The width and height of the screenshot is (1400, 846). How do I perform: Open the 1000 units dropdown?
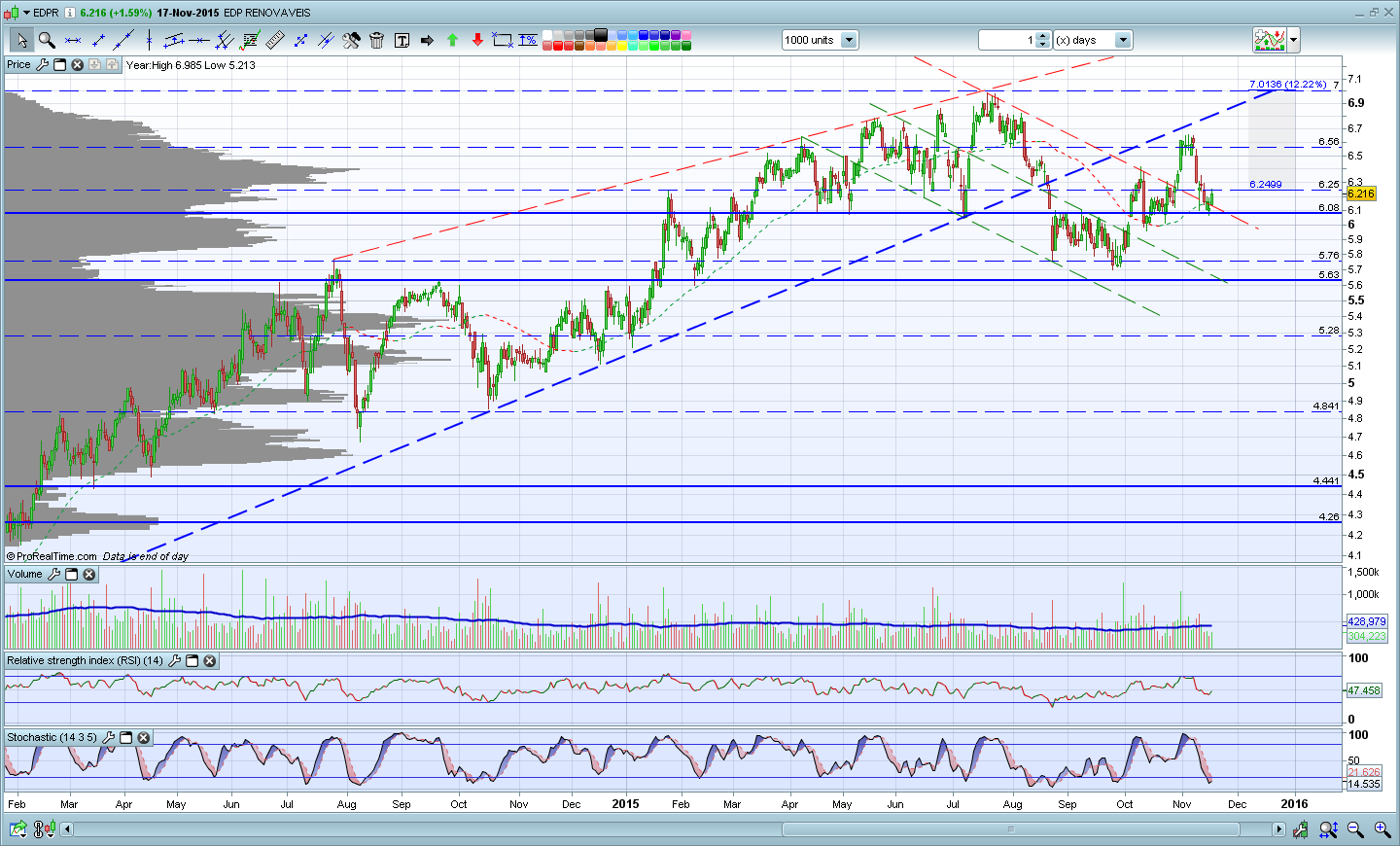click(x=849, y=40)
